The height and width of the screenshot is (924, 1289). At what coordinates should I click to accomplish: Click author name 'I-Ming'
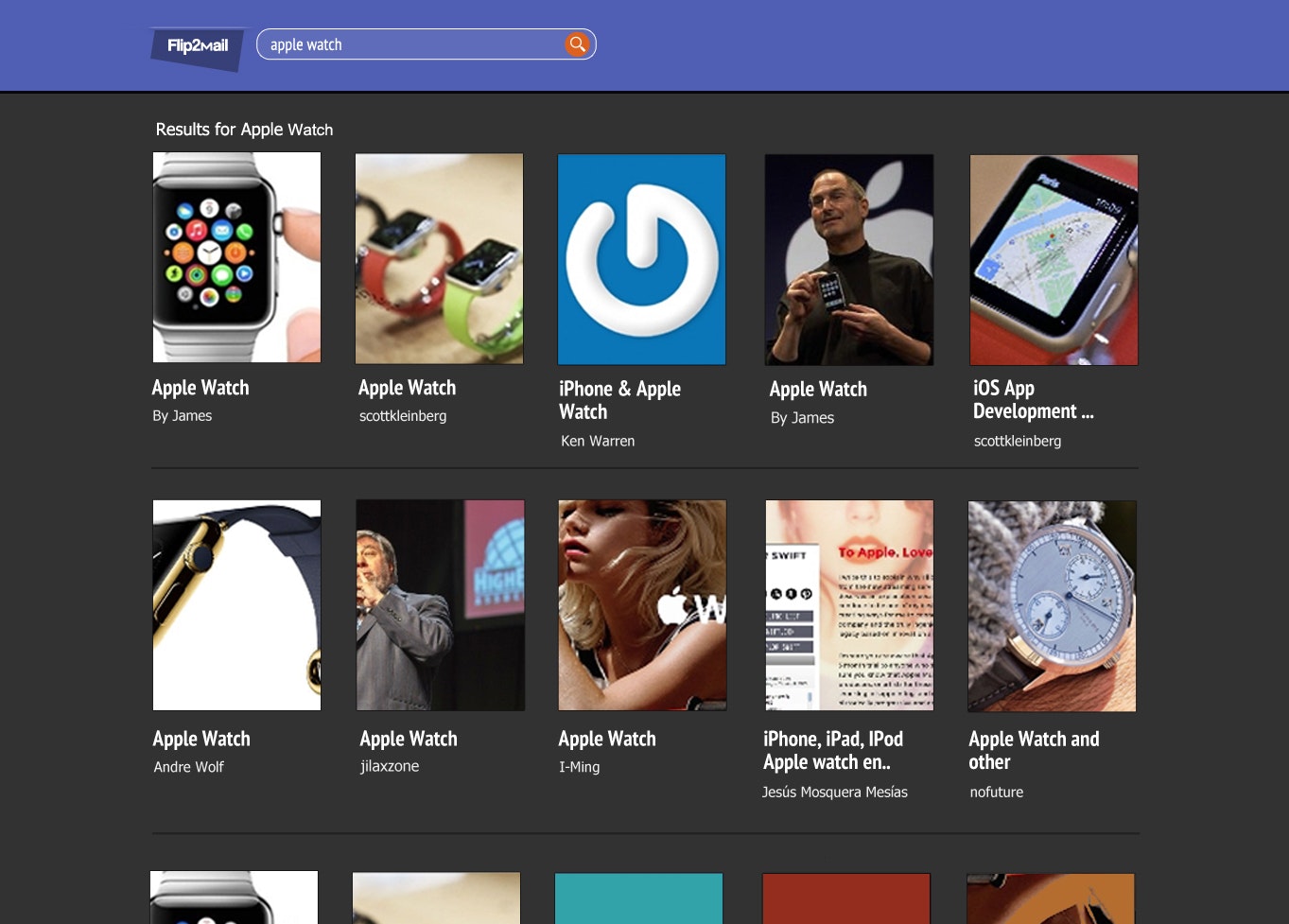click(579, 767)
